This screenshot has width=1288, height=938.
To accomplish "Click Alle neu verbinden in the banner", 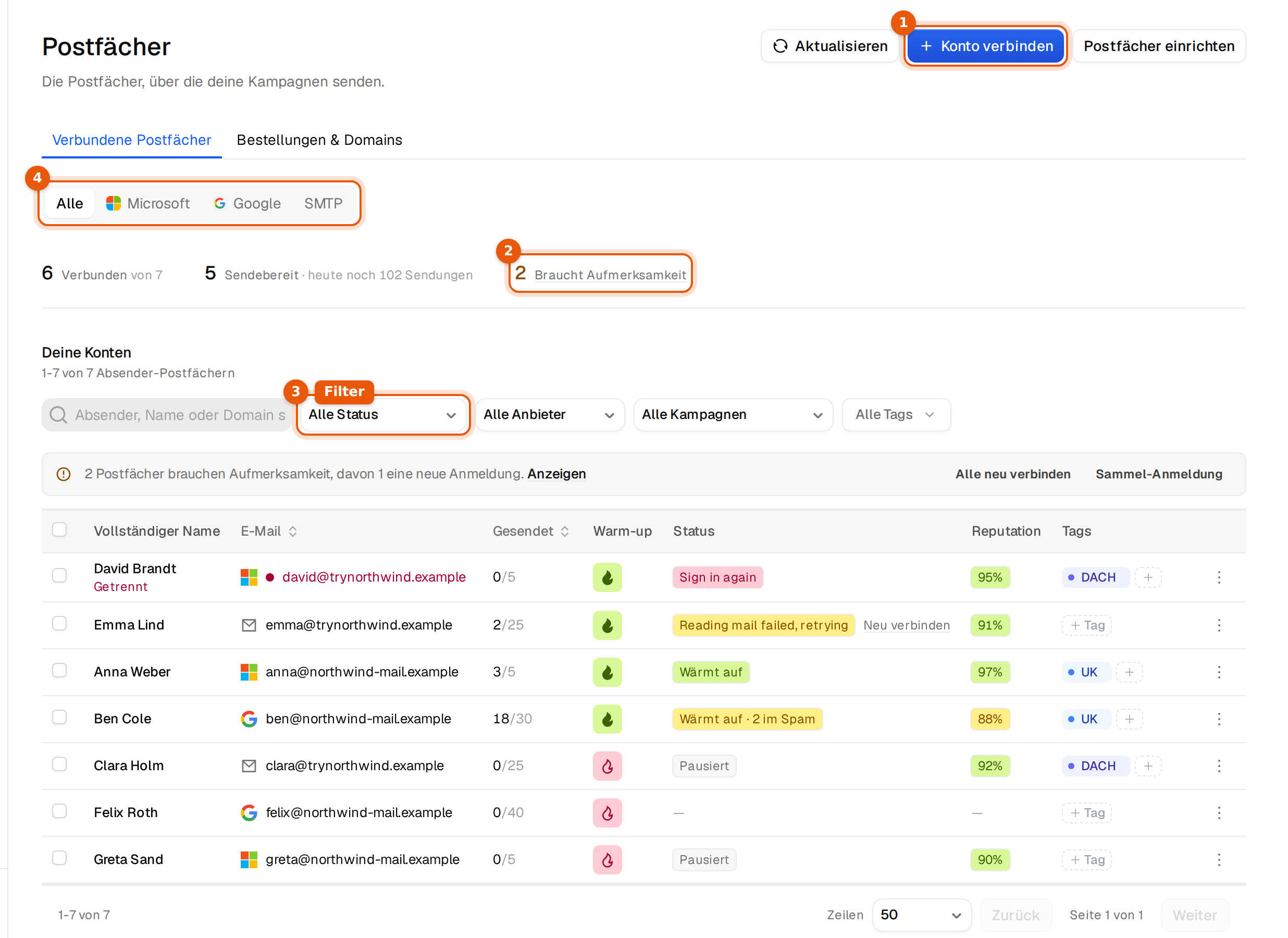I will coord(1012,474).
